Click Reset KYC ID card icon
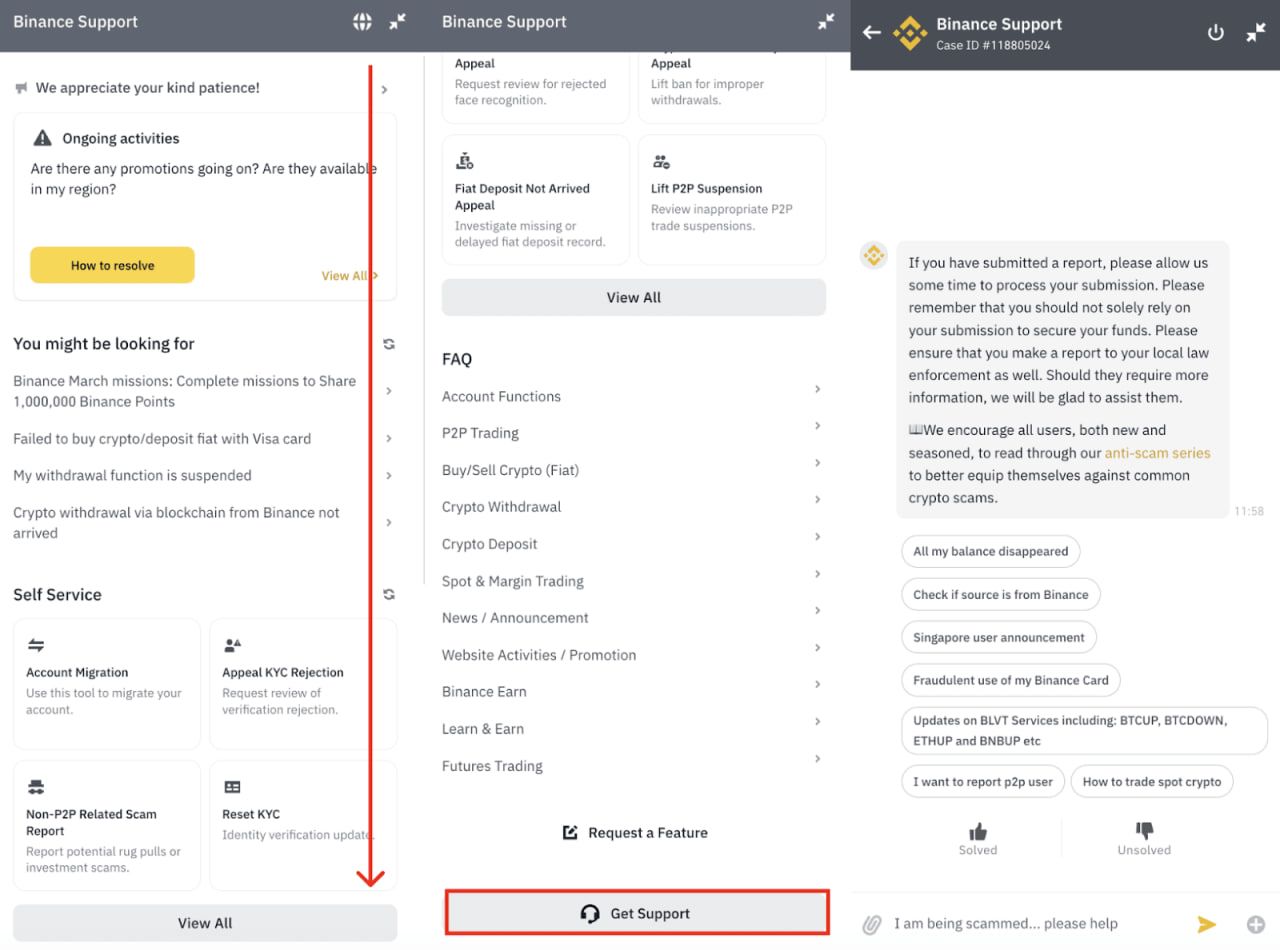The width and height of the screenshot is (1280, 950). pyautogui.click(x=232, y=787)
